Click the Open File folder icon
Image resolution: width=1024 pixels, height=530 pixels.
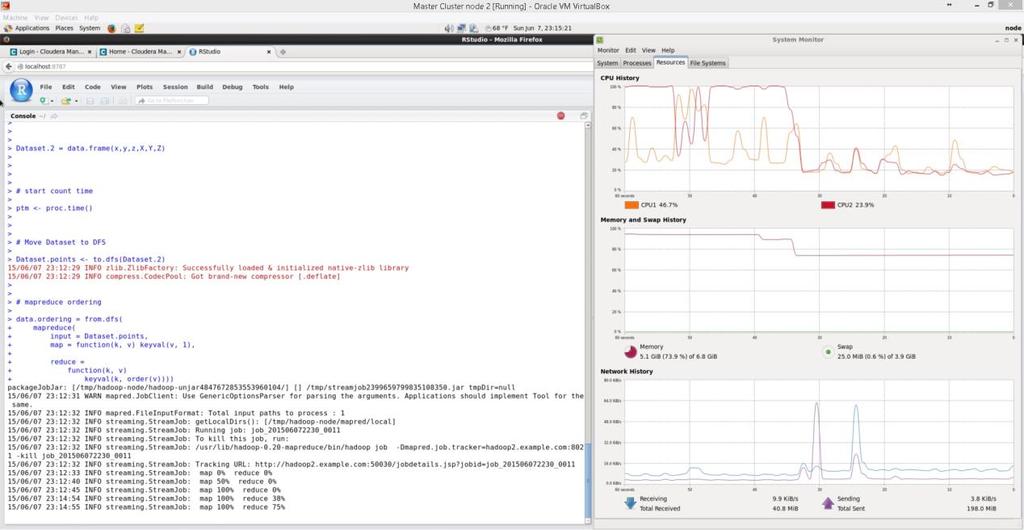click(65, 101)
